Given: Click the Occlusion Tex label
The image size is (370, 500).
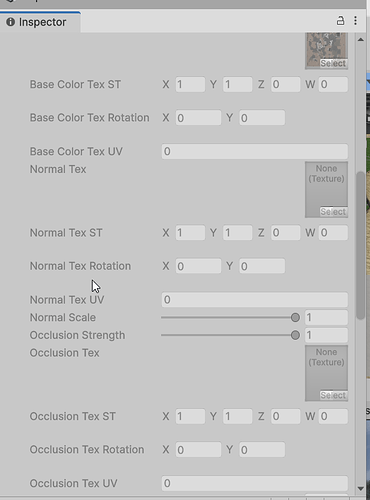Looking at the screenshot, I should 64,353.
